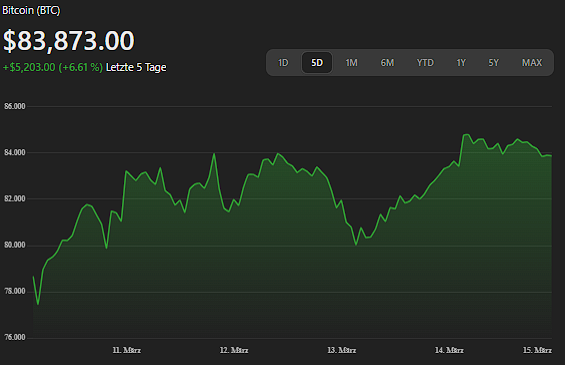Viewport: 565px width, 365px height.
Task: Click the 78.000 axis label
Action: coord(15,291)
